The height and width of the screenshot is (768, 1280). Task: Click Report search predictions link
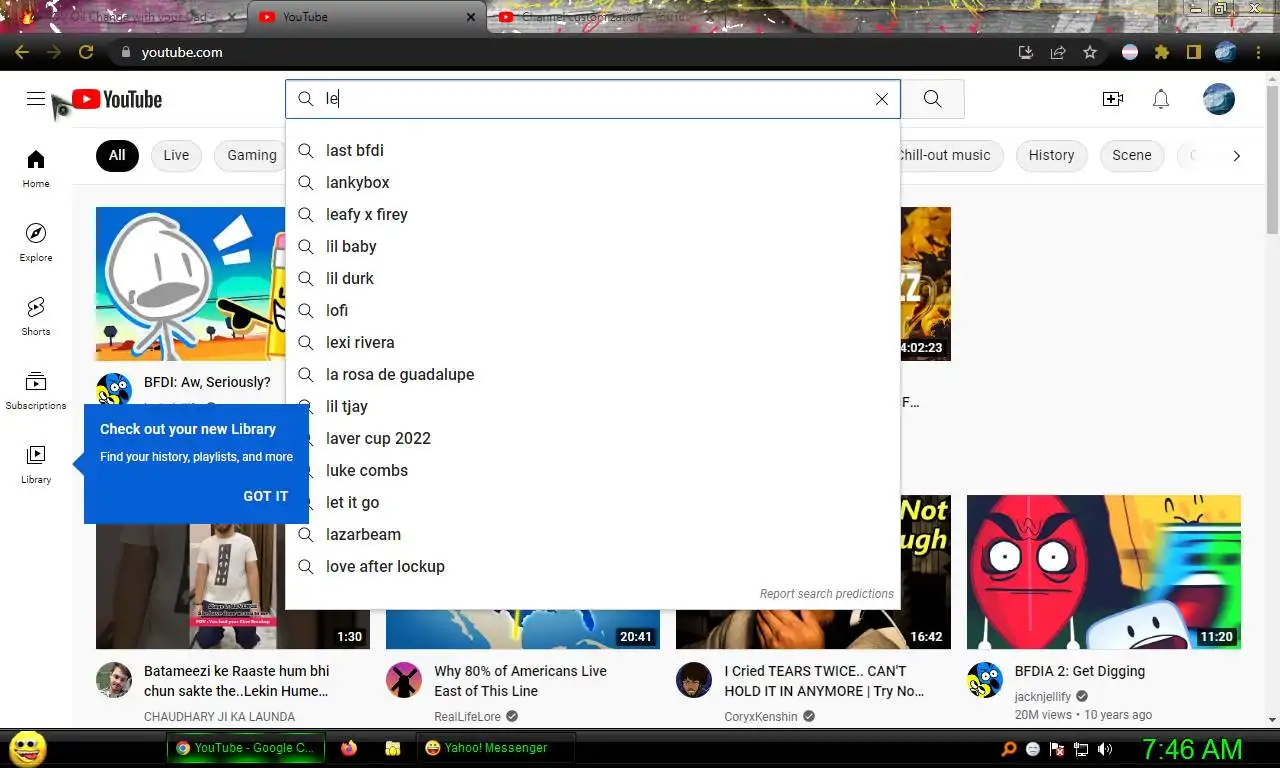826,594
